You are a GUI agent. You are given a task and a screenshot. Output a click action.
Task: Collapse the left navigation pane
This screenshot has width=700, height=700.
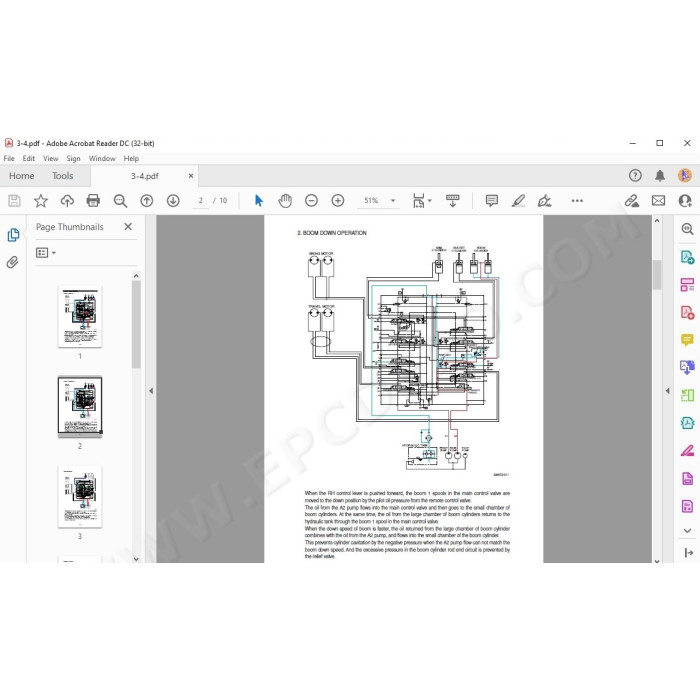[151, 391]
